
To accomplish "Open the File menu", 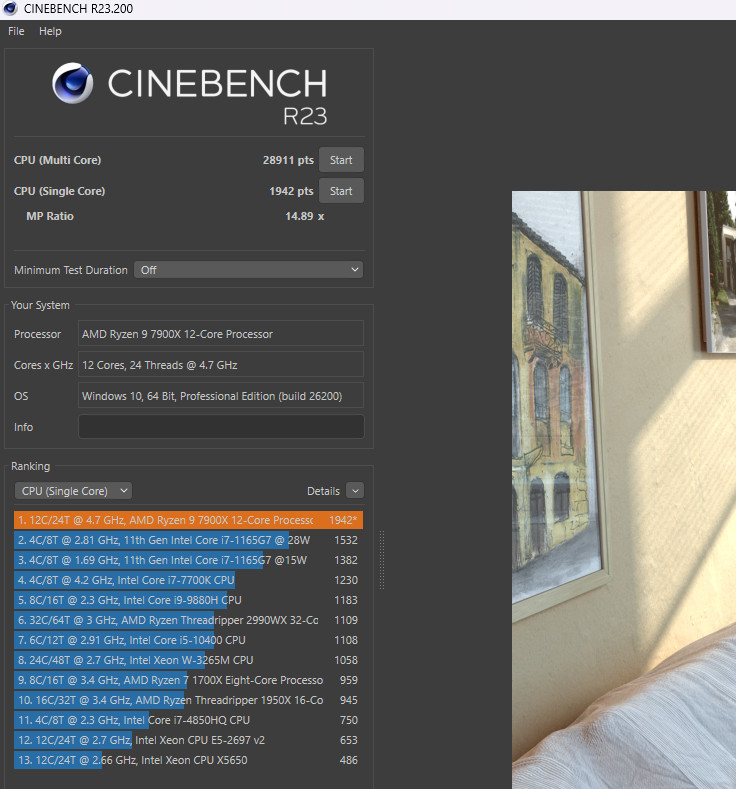I will pos(16,31).
